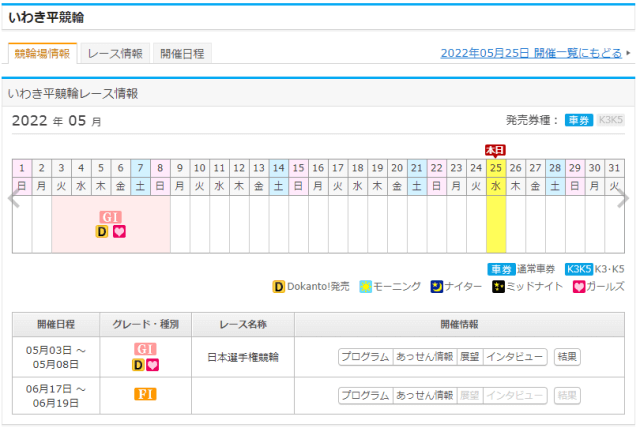Click the Midnight icon in the legend
The image size is (640, 428).
pyautogui.click(x=497, y=287)
